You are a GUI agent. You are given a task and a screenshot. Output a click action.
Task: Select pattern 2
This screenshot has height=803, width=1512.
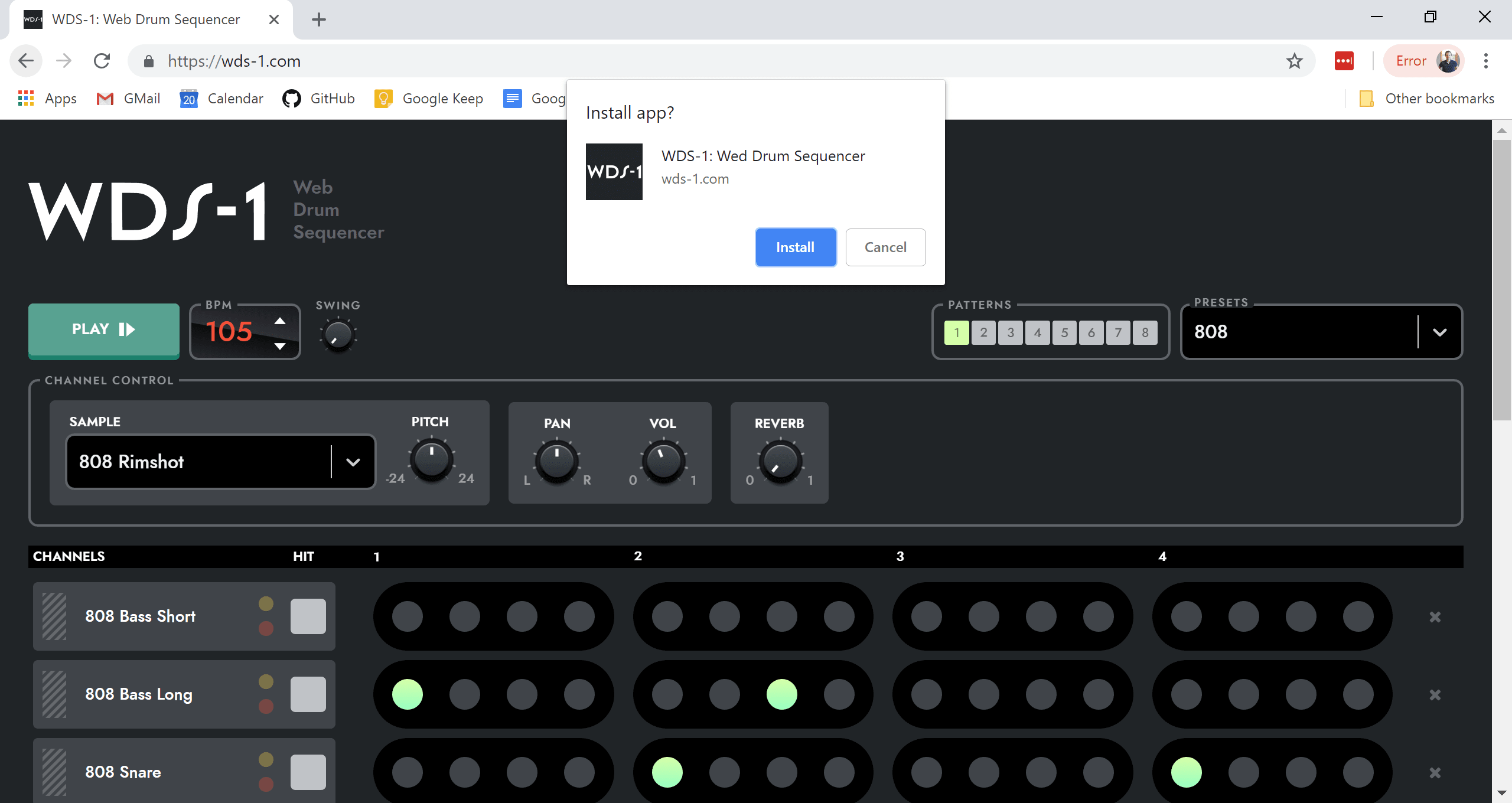983,332
